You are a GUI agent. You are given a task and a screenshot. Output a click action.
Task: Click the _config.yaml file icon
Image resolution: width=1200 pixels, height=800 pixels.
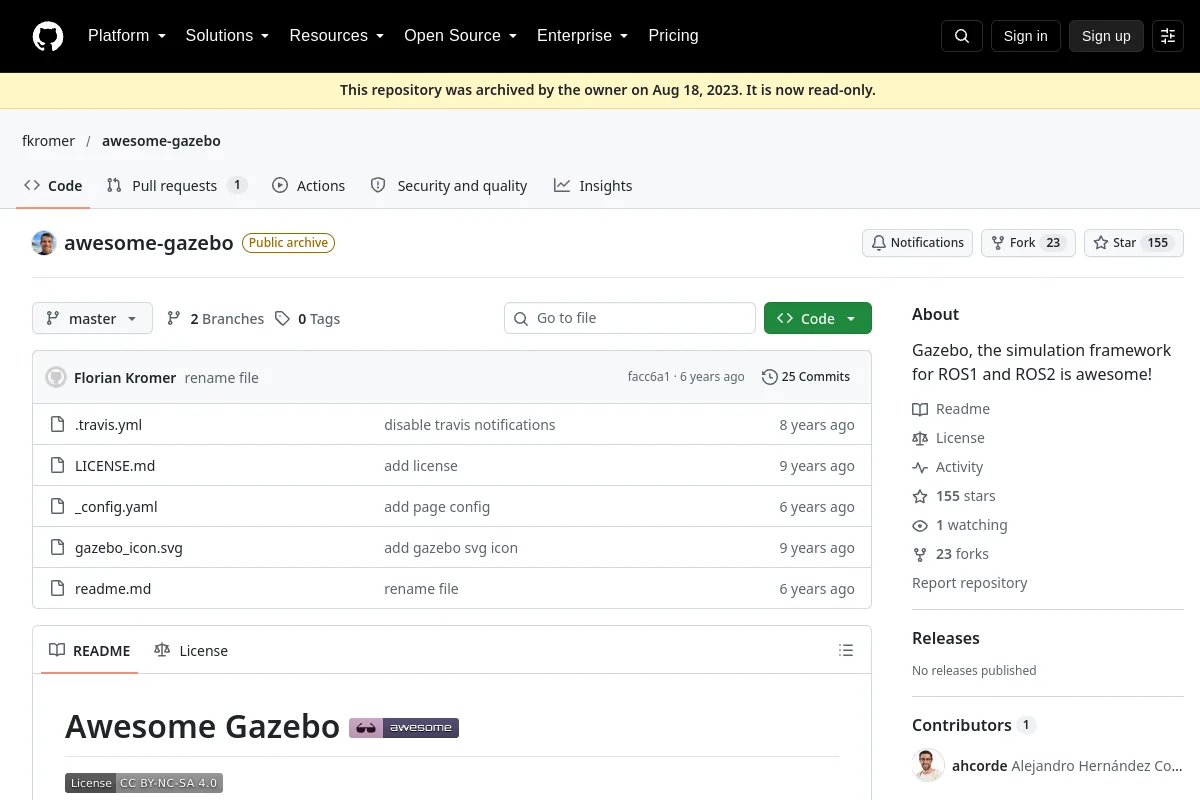(57, 507)
